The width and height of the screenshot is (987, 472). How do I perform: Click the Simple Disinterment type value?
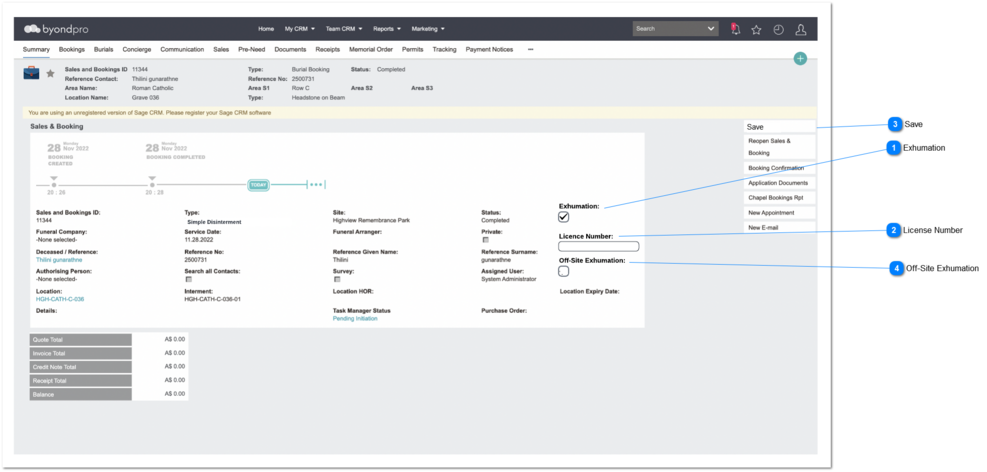[214, 222]
